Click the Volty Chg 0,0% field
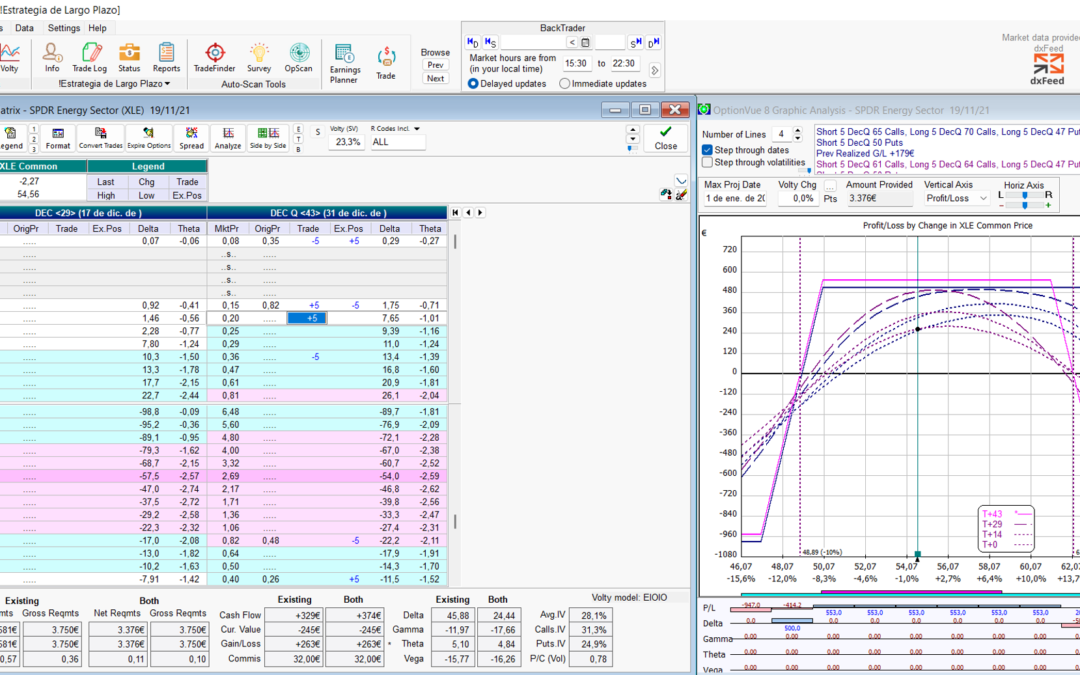This screenshot has width=1080, height=675. pyautogui.click(x=799, y=198)
